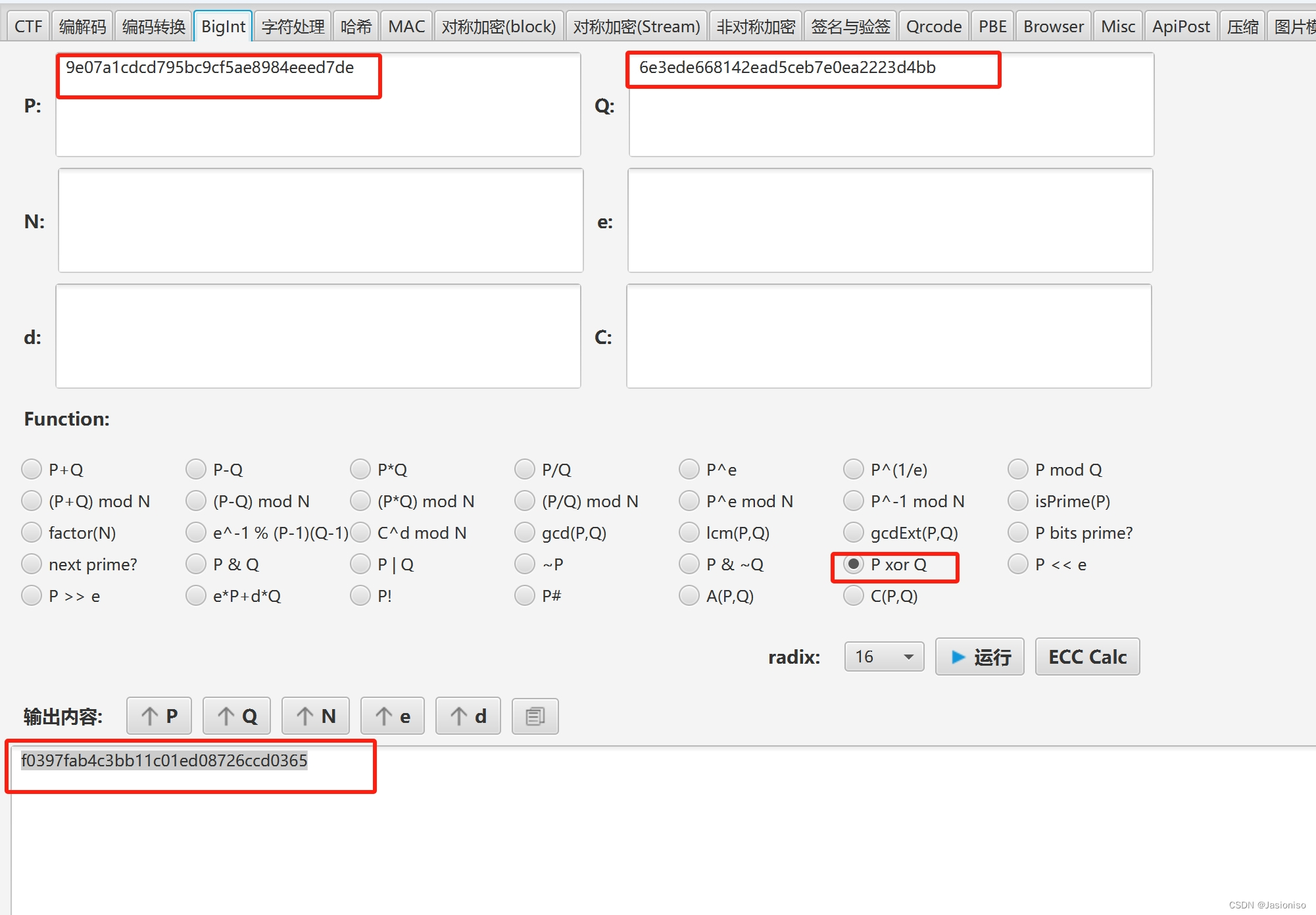
Task: Send output to Q field arrow button
Action: tap(237, 716)
